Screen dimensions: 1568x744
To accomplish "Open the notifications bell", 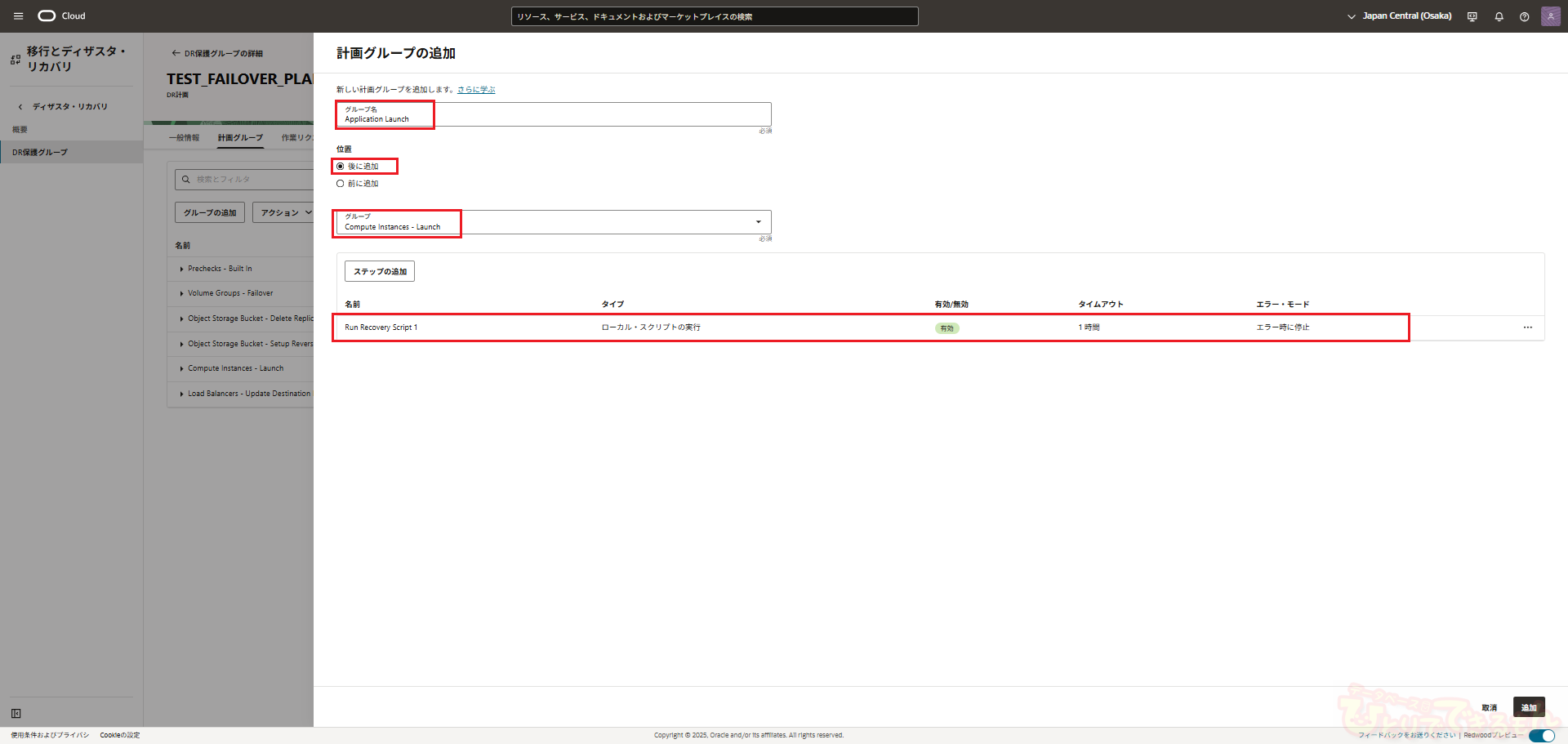I will [x=1499, y=16].
